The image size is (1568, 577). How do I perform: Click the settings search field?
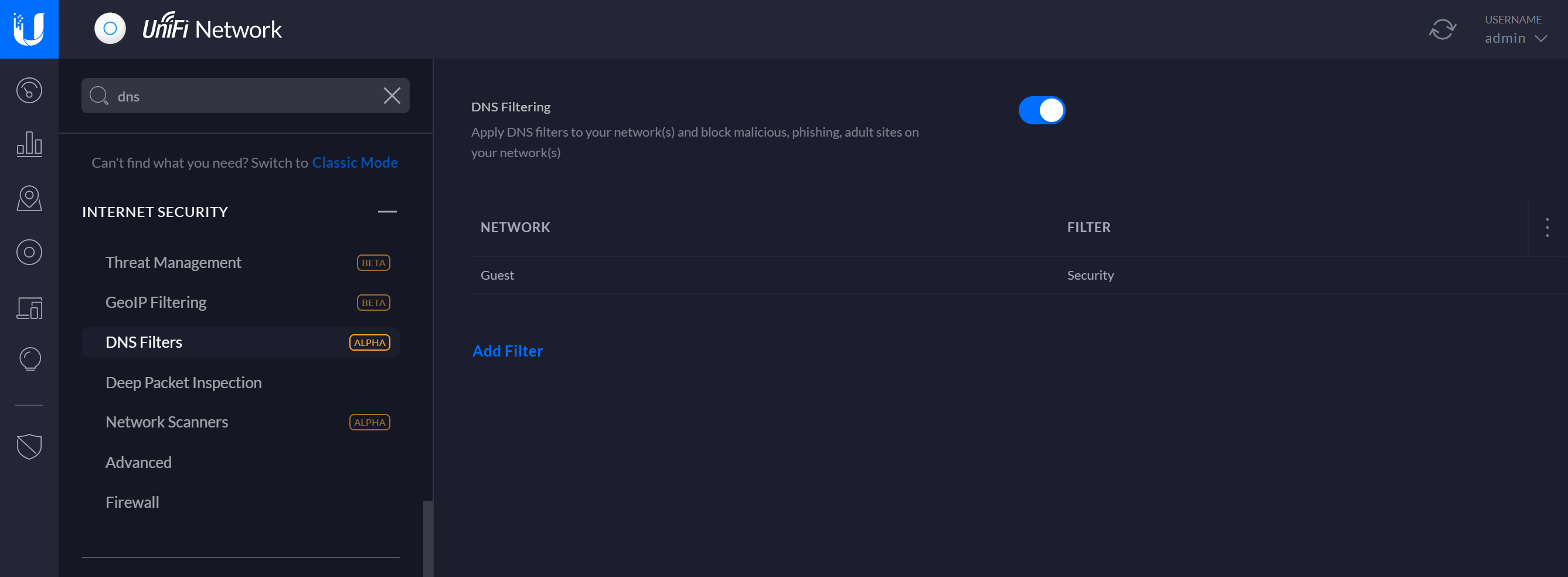(x=243, y=96)
